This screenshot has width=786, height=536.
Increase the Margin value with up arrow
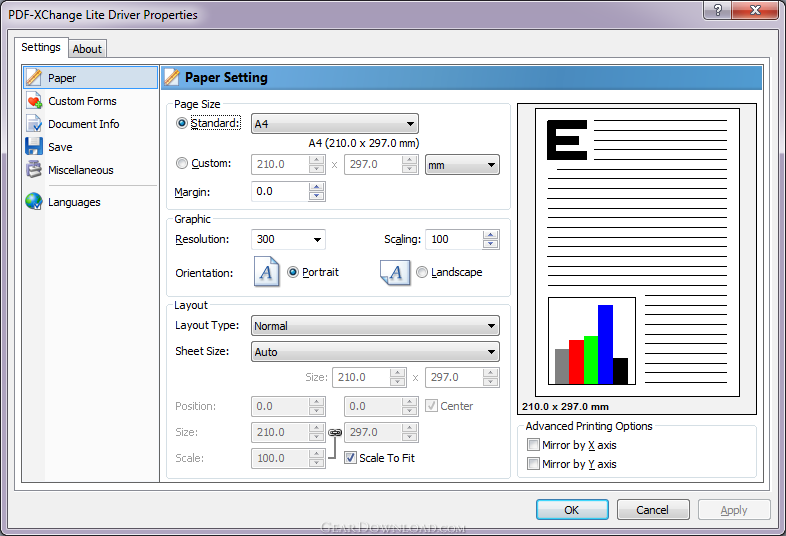pyautogui.click(x=316, y=187)
